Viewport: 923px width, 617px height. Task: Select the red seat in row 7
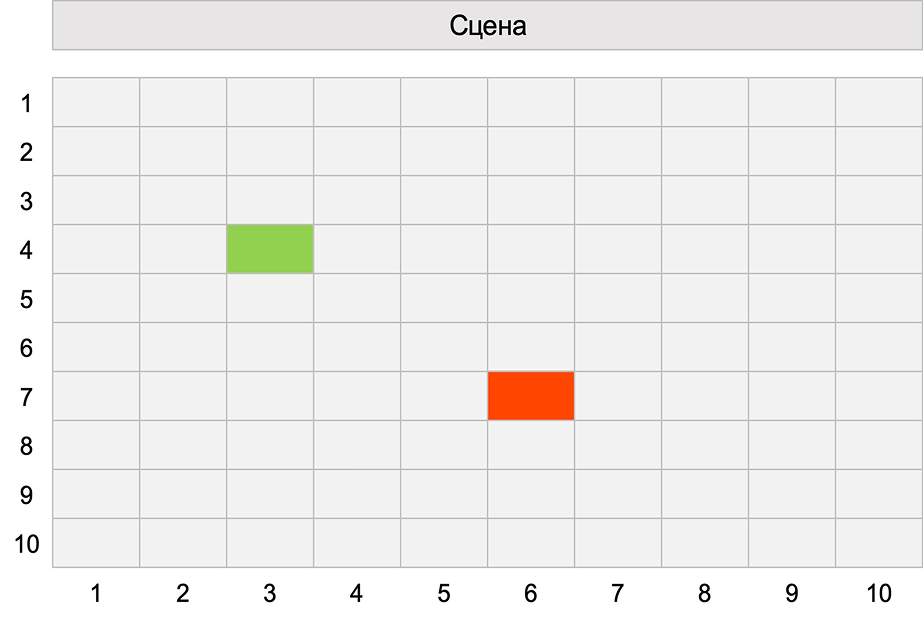tap(531, 396)
